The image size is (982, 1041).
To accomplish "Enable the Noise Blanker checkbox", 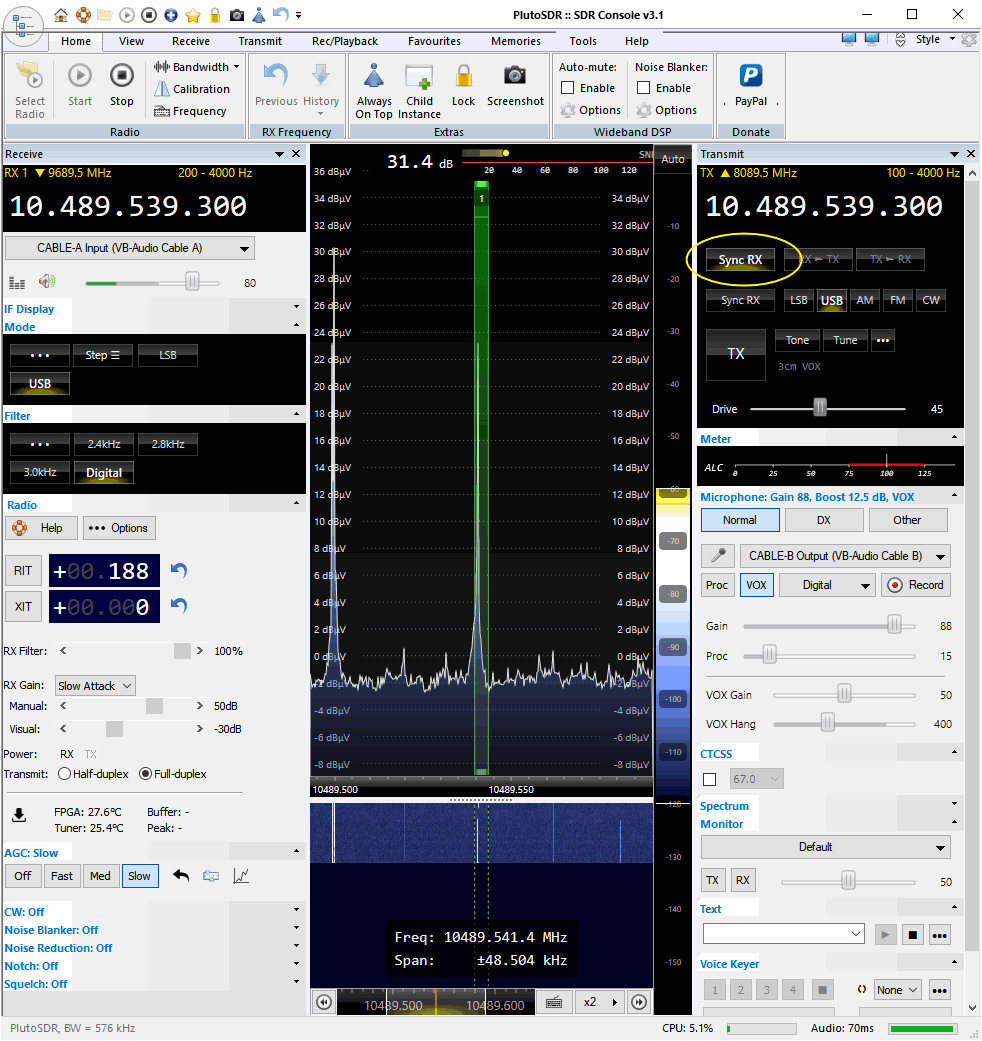I will 644,88.
